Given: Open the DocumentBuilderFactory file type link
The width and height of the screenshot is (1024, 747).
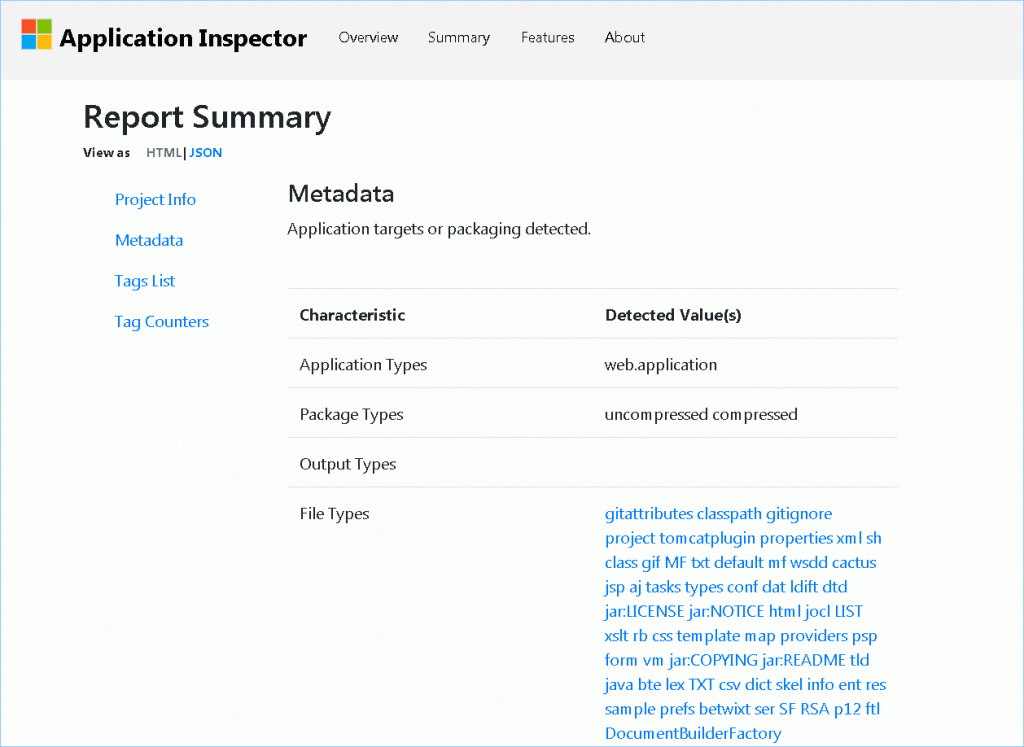Looking at the screenshot, I should pos(692,734).
